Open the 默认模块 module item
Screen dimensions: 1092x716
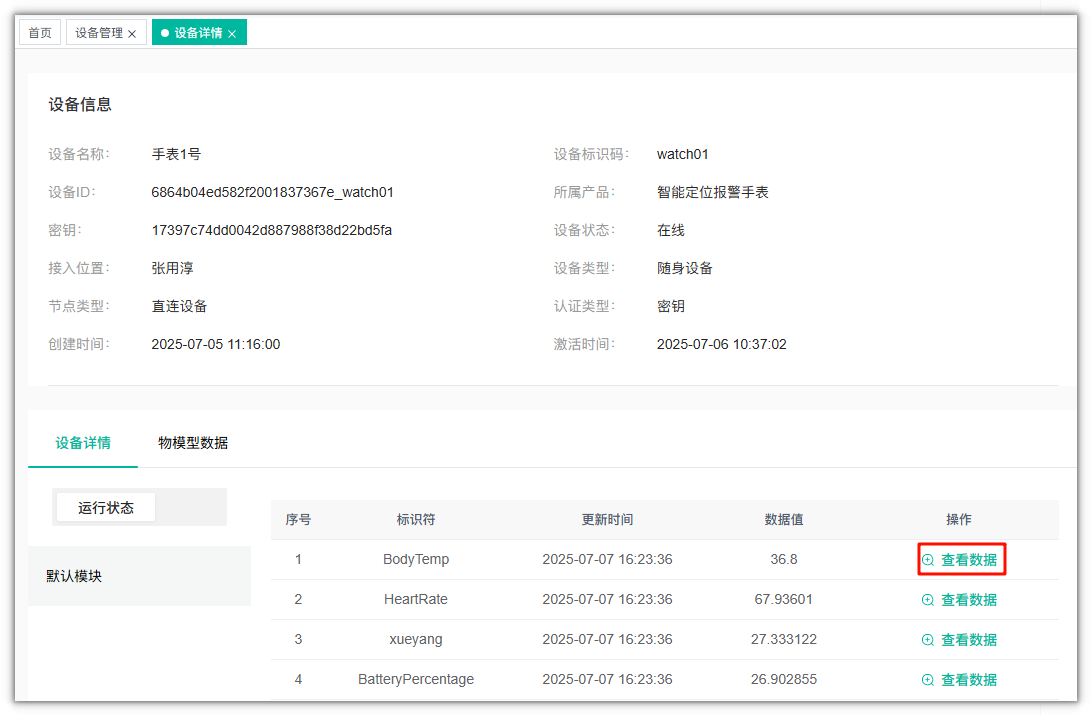tap(139, 576)
